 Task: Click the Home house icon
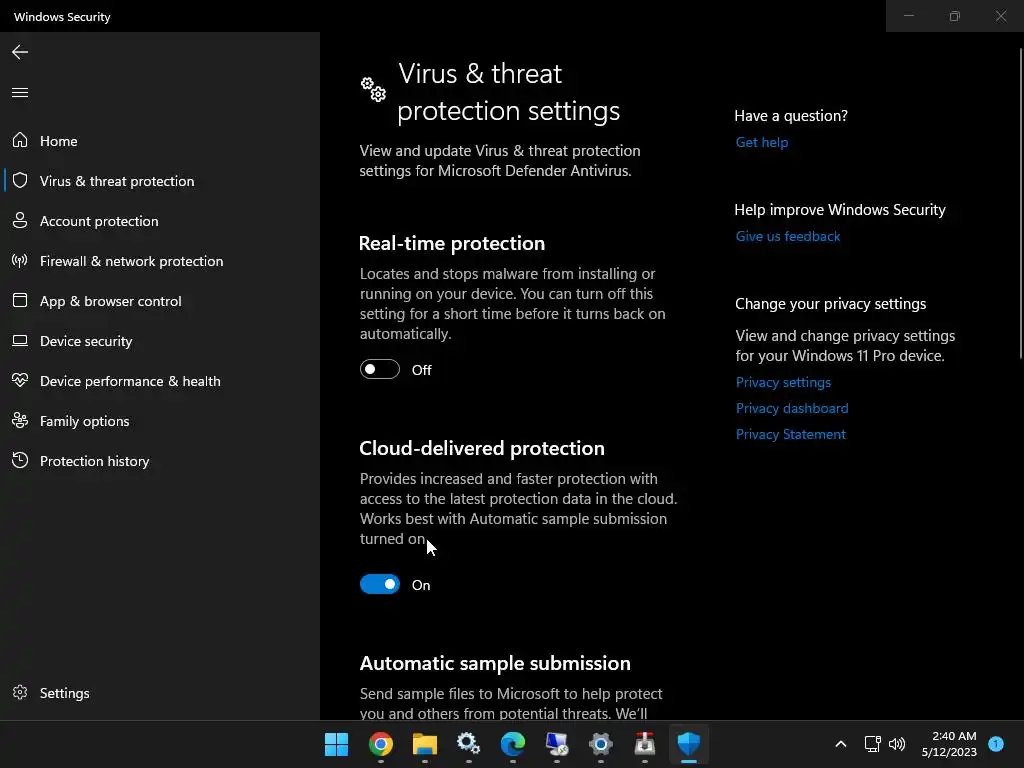point(20,140)
